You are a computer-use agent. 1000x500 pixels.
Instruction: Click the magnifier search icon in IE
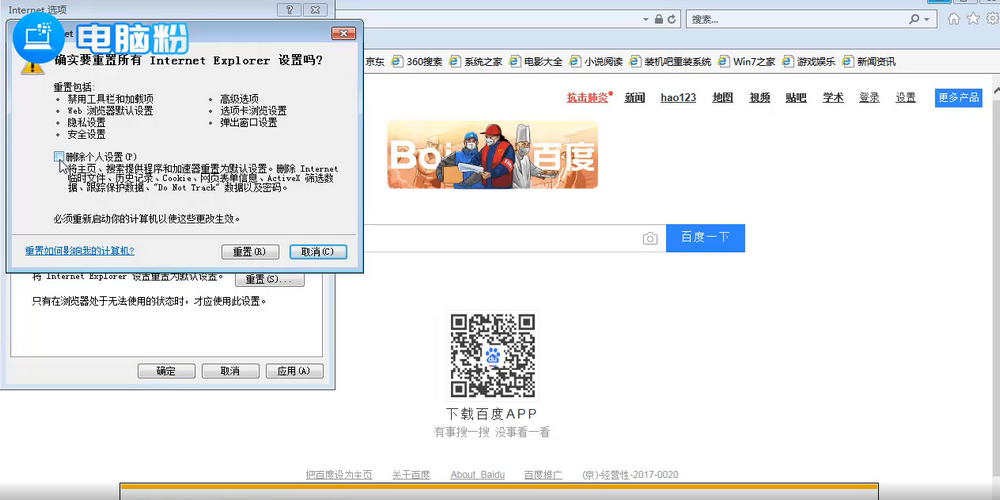click(x=915, y=19)
